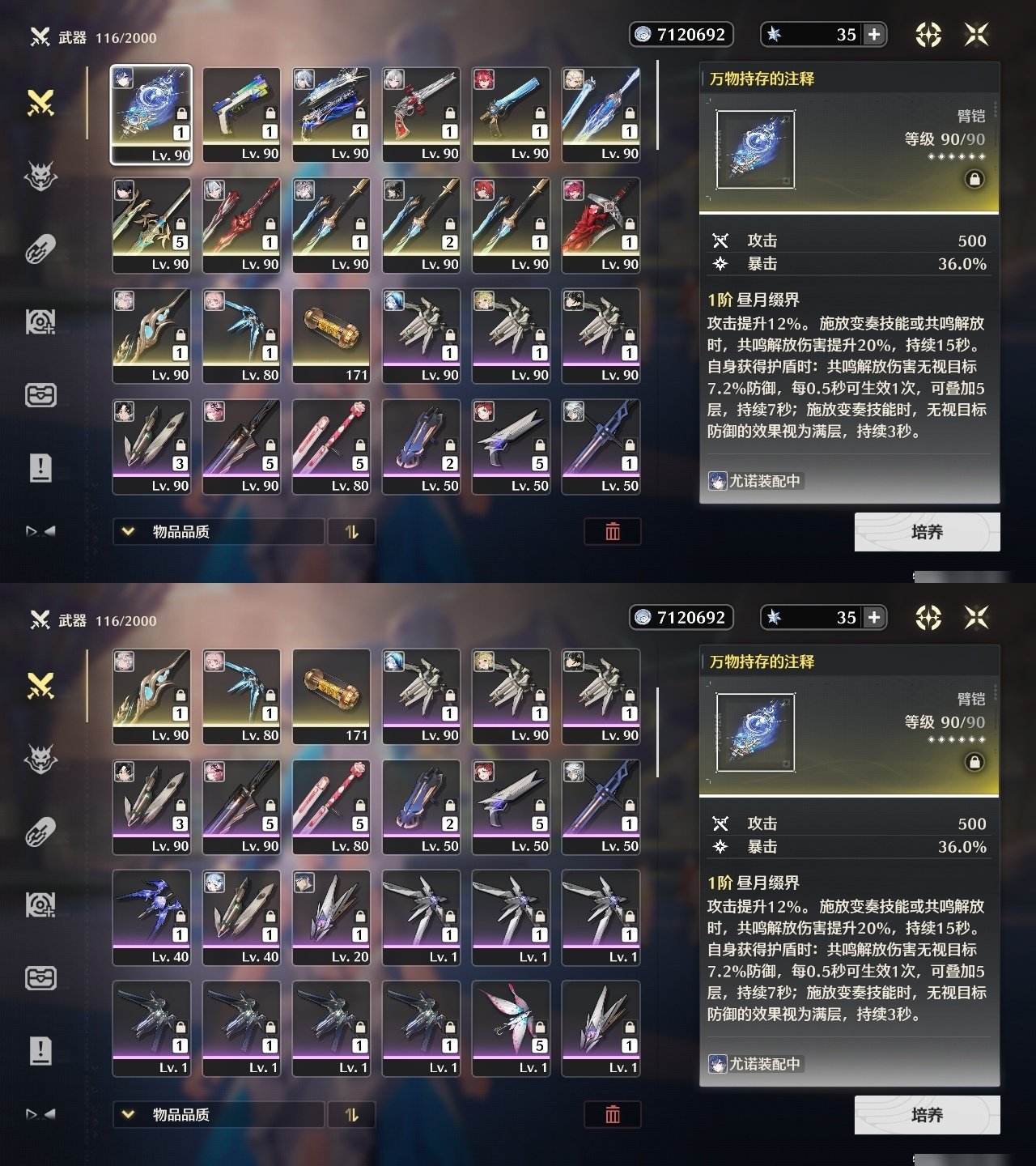The width and height of the screenshot is (1036, 1166).
Task: Close the upper inventory with the X icon
Action: (977, 34)
